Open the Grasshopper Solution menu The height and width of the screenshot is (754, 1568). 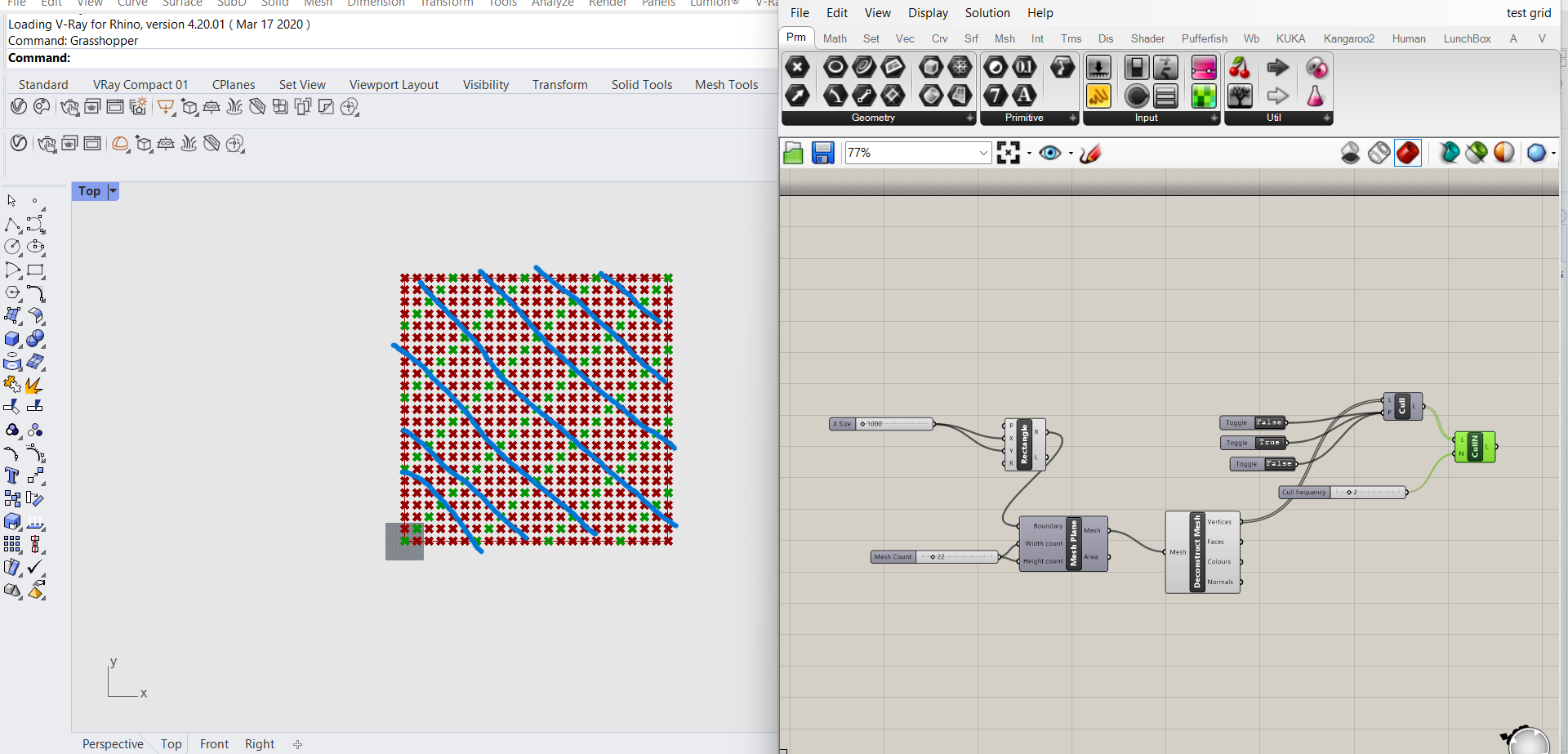(x=987, y=13)
